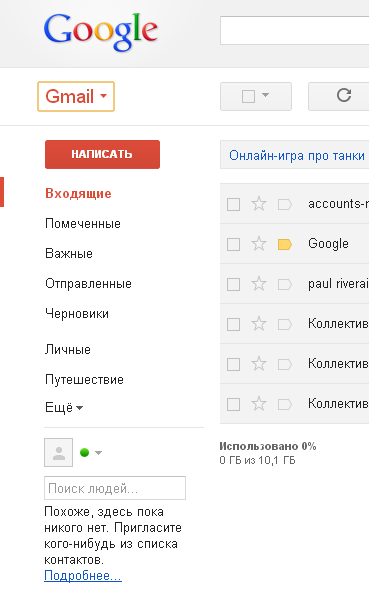This screenshot has height=600, width=369.
Task: Star the paul riverai message
Action: (x=259, y=284)
